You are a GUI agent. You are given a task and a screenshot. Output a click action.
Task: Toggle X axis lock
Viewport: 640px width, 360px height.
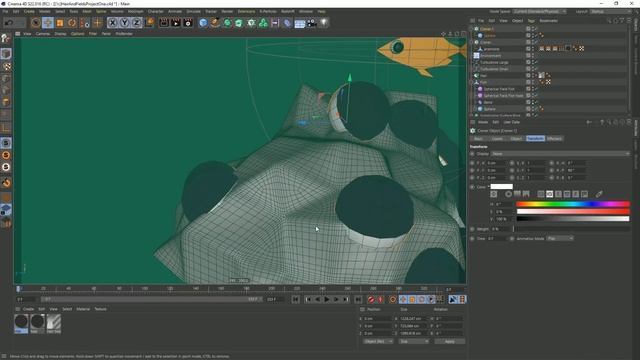pos(112,23)
